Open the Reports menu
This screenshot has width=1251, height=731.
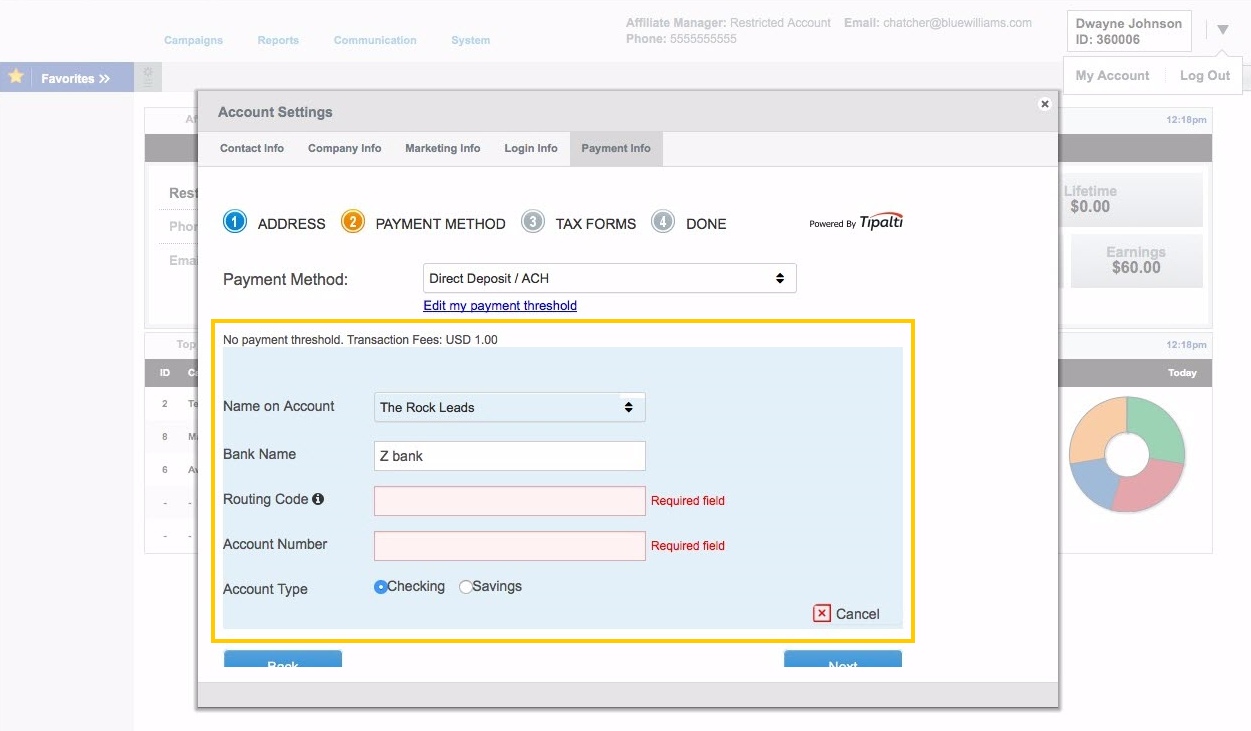pos(278,40)
